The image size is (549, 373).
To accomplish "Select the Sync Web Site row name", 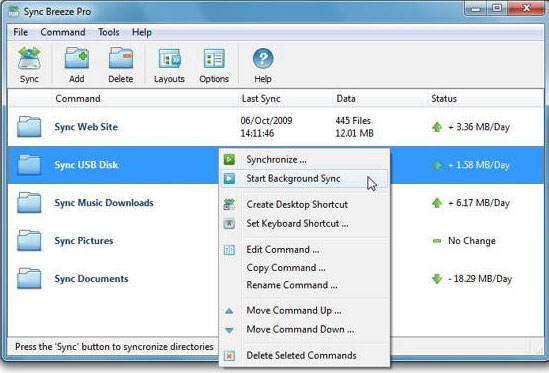I will coord(86,127).
